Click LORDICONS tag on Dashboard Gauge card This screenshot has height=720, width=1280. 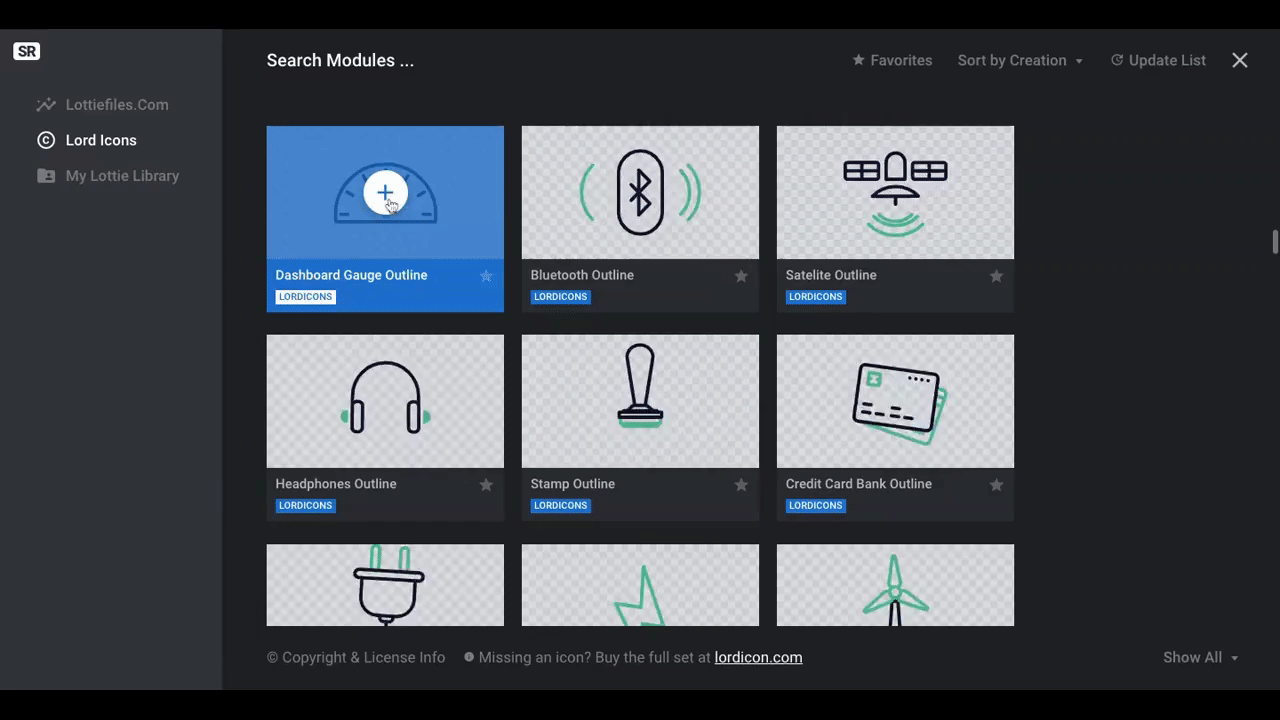[305, 297]
